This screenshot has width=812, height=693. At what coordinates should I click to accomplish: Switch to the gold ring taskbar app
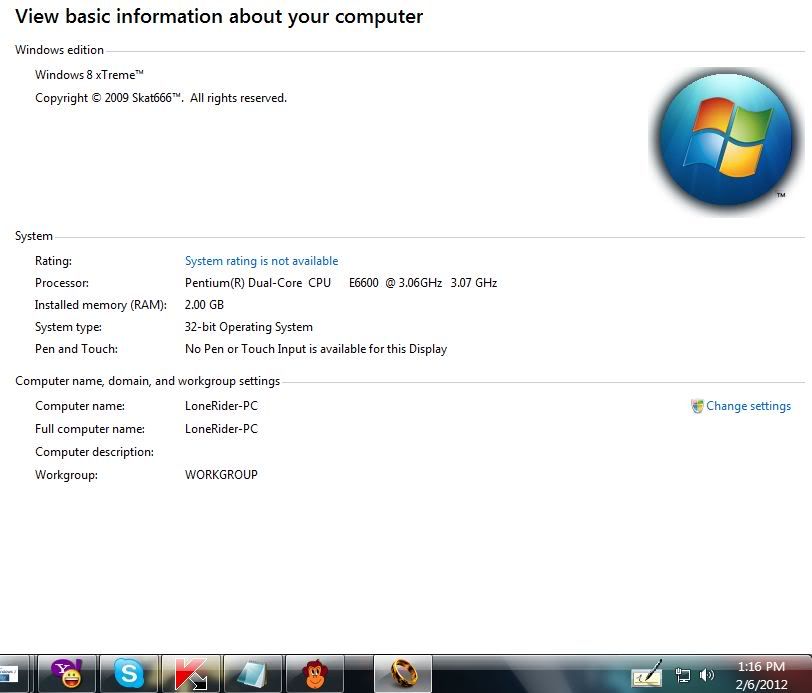tap(403, 674)
